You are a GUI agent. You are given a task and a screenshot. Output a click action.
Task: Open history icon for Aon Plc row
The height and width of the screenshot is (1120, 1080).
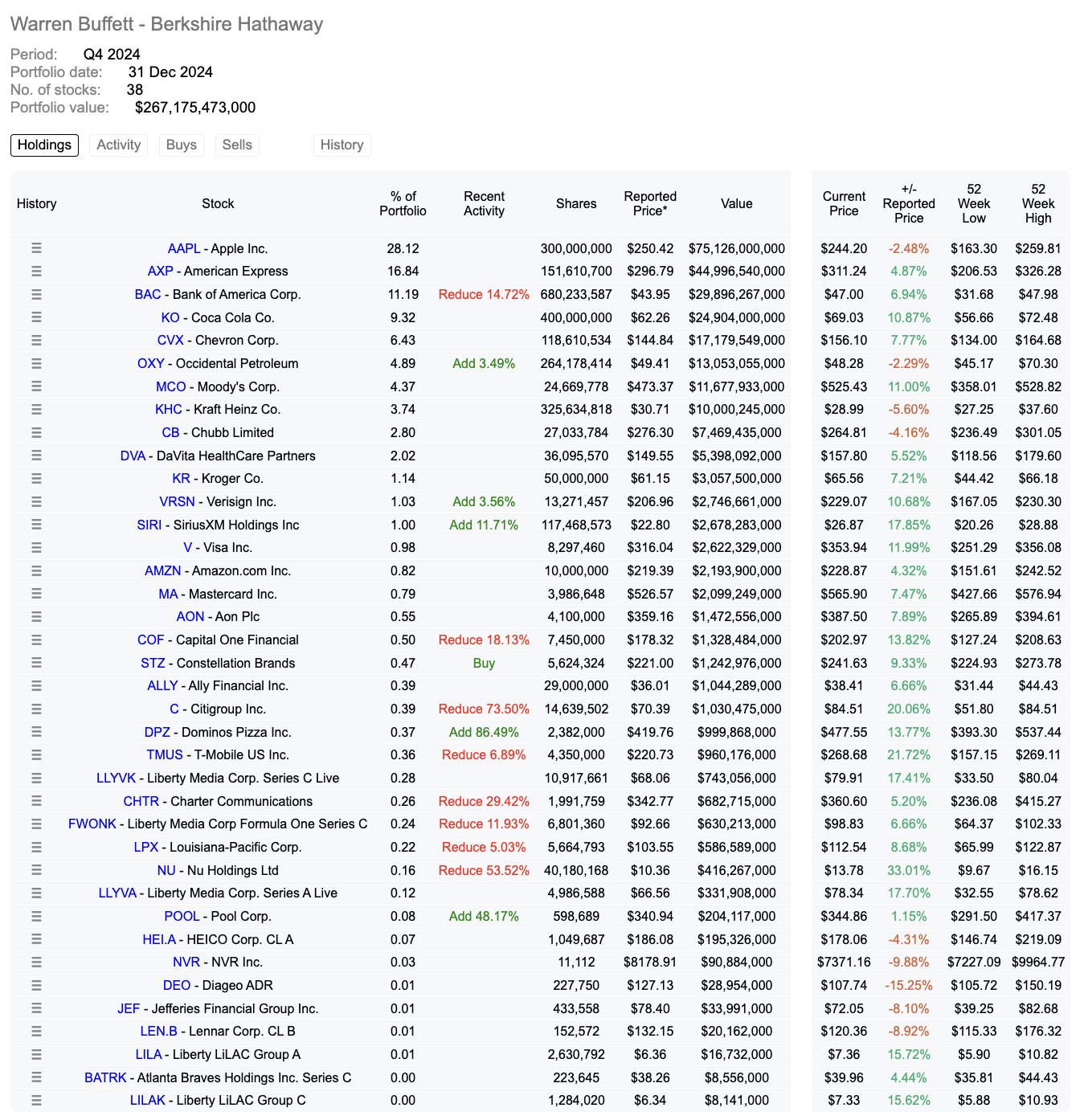click(36, 617)
